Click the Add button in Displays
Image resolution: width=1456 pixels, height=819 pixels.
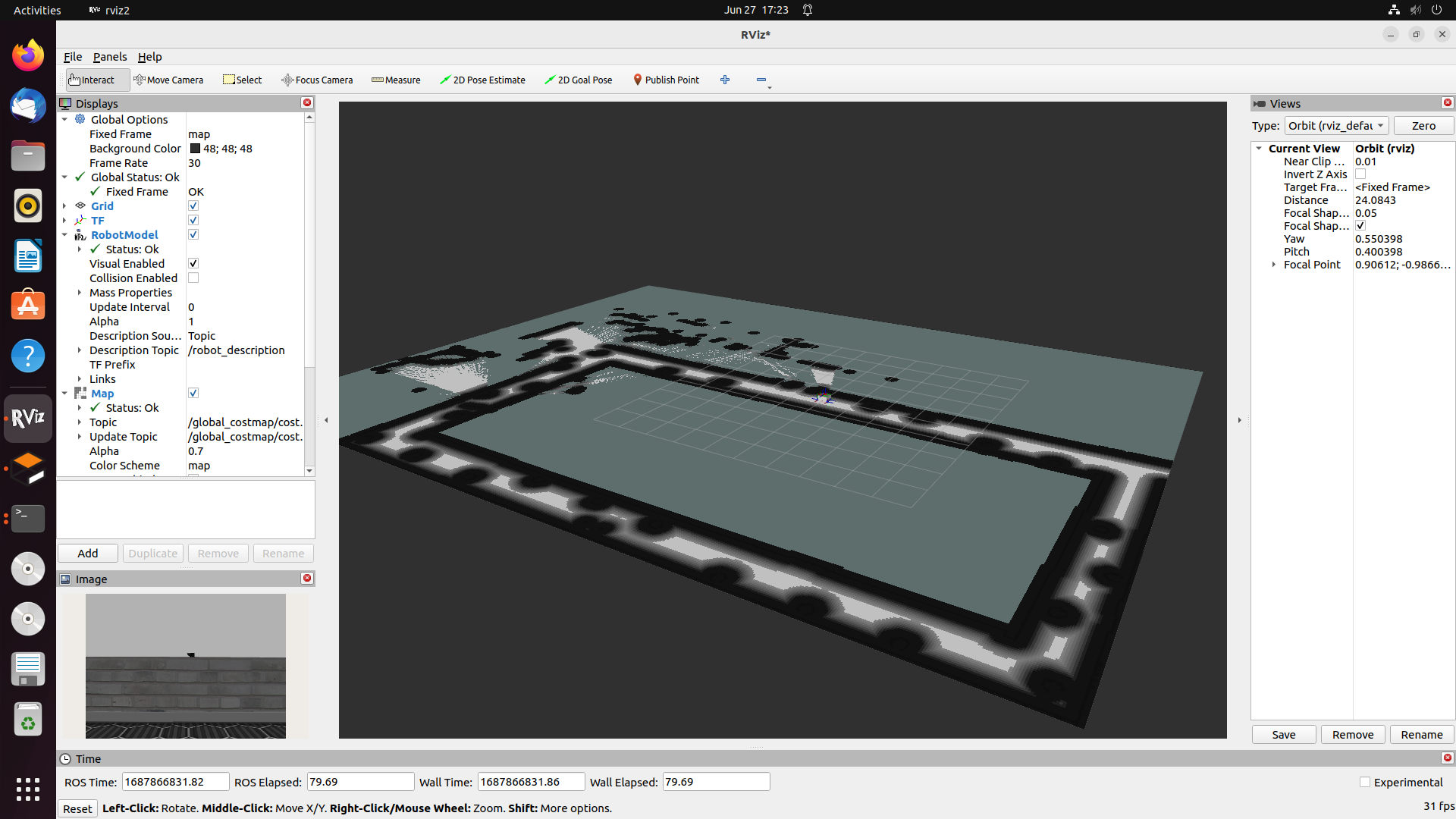[x=86, y=553]
